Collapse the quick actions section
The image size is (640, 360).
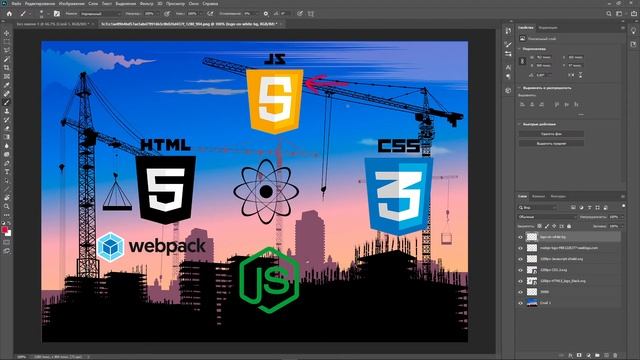pos(520,124)
